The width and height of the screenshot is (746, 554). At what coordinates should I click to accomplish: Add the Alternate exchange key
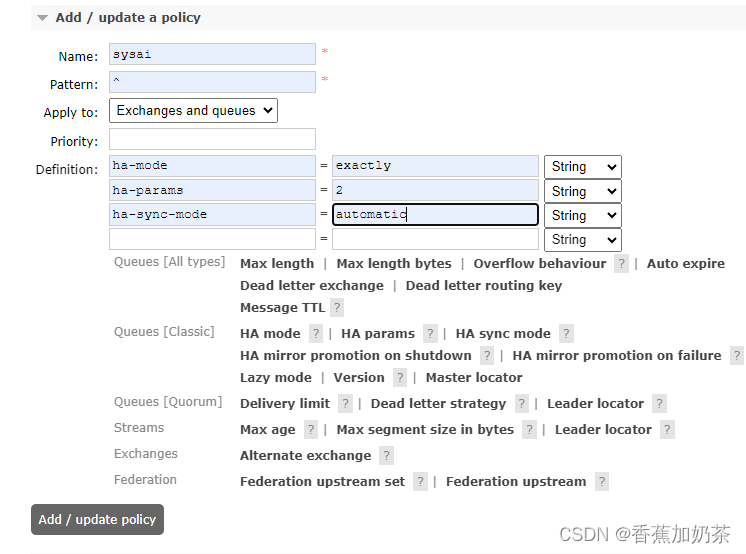pos(305,456)
